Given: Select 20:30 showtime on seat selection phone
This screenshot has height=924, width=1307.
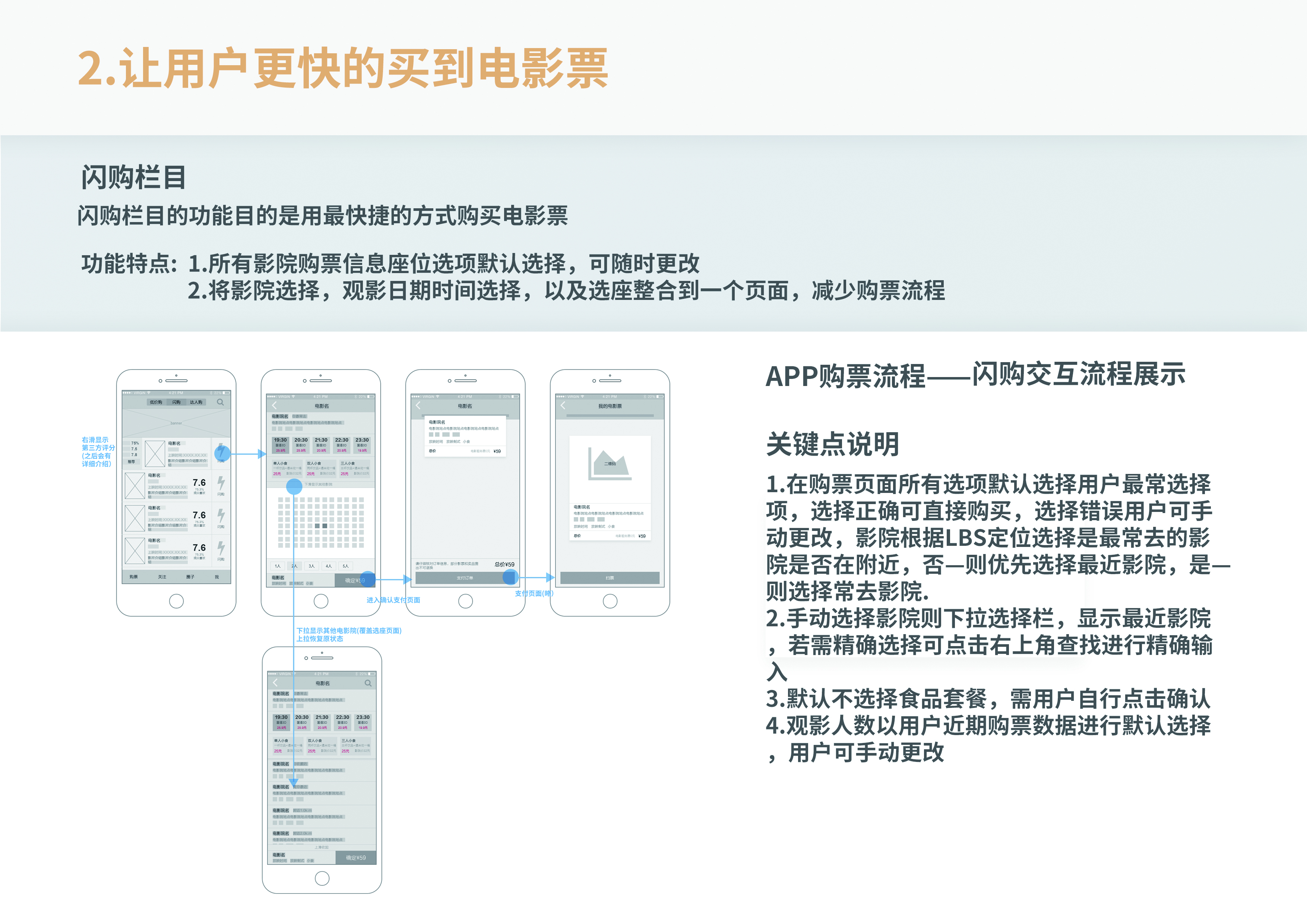Looking at the screenshot, I should (301, 445).
